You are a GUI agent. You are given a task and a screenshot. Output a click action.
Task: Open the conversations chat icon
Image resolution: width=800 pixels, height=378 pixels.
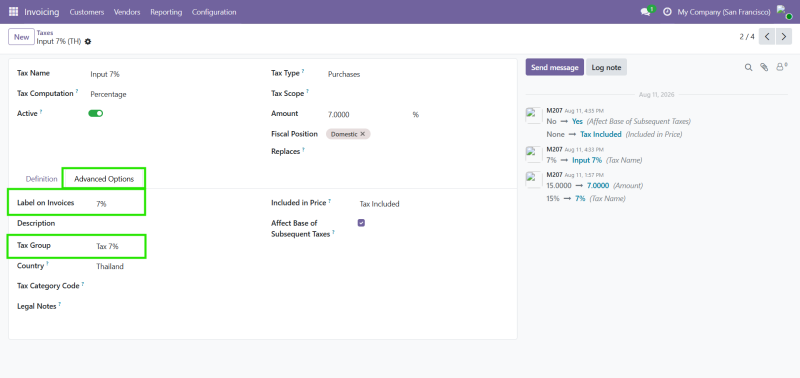click(x=645, y=12)
